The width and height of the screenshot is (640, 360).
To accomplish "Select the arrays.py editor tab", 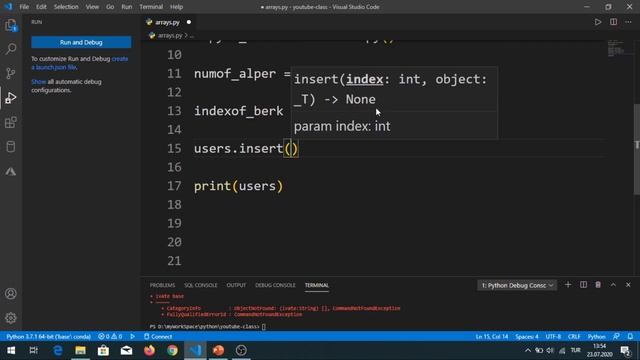I will 168,22.
